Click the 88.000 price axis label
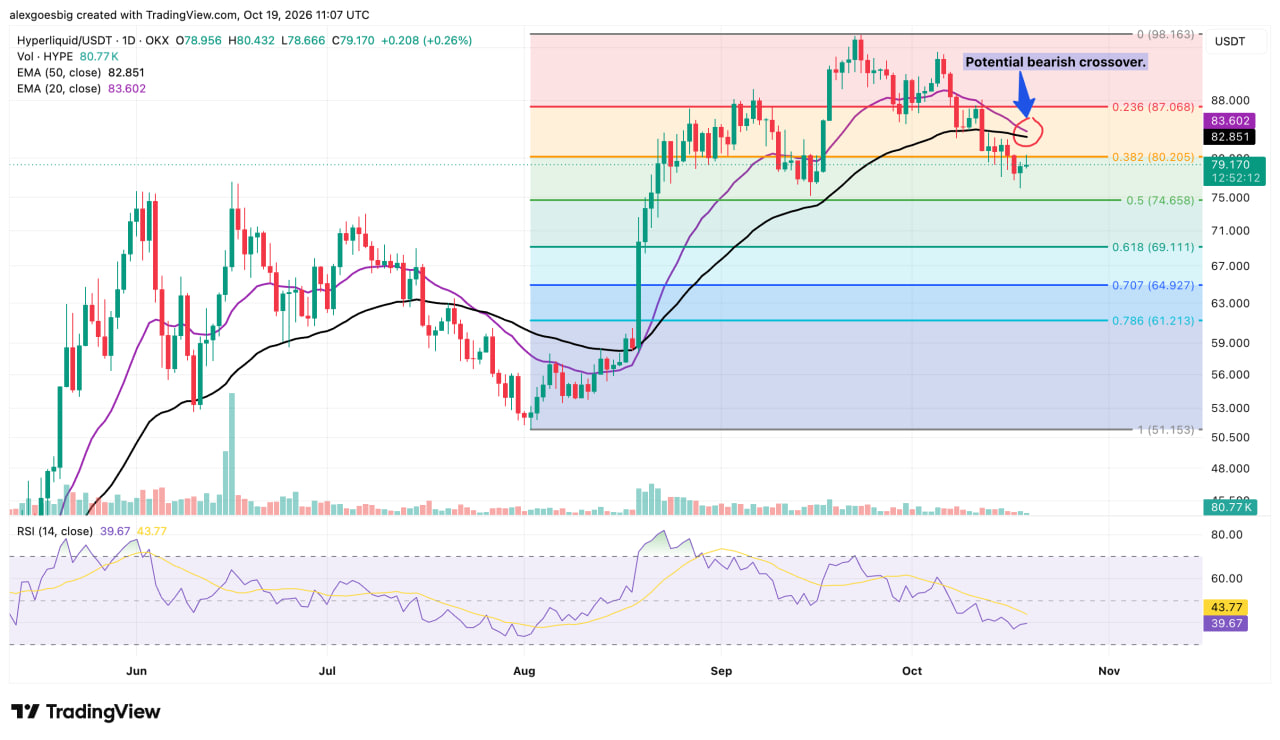The width and height of the screenshot is (1280, 740). click(x=1231, y=101)
